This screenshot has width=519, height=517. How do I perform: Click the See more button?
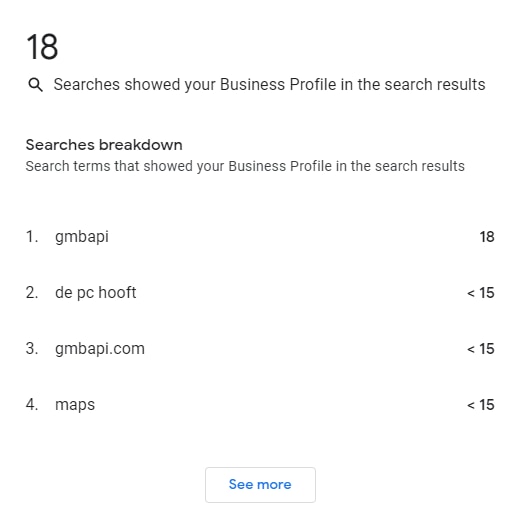[x=260, y=485]
